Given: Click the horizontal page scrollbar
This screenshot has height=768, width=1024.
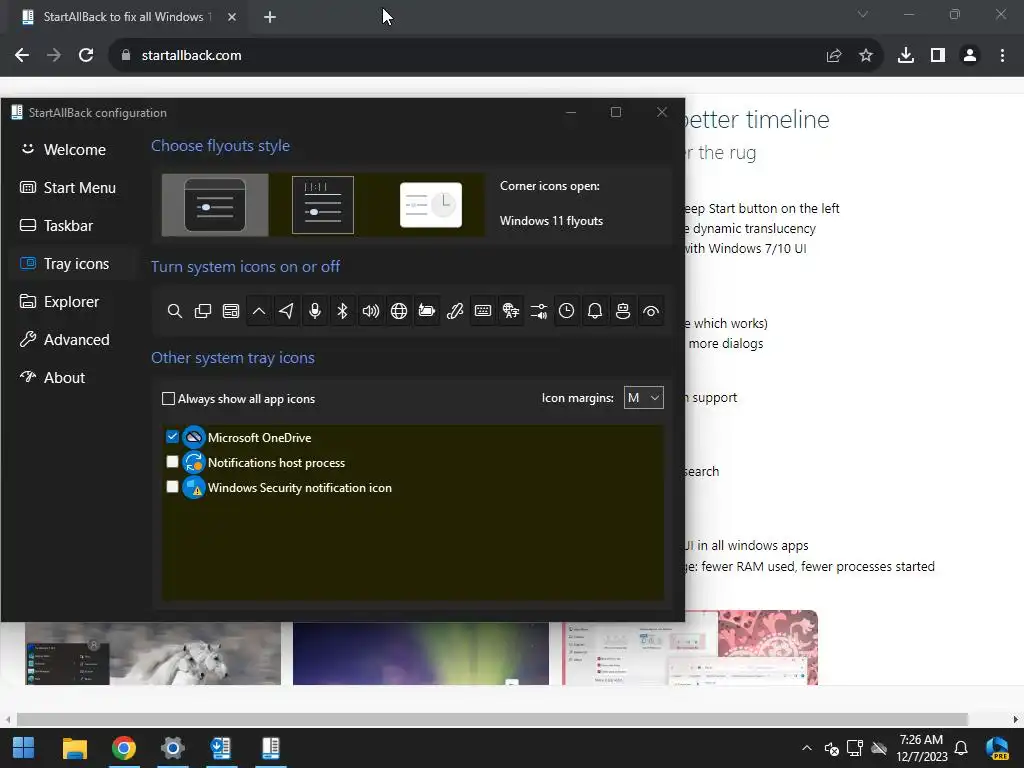Looking at the screenshot, I should (x=492, y=719).
